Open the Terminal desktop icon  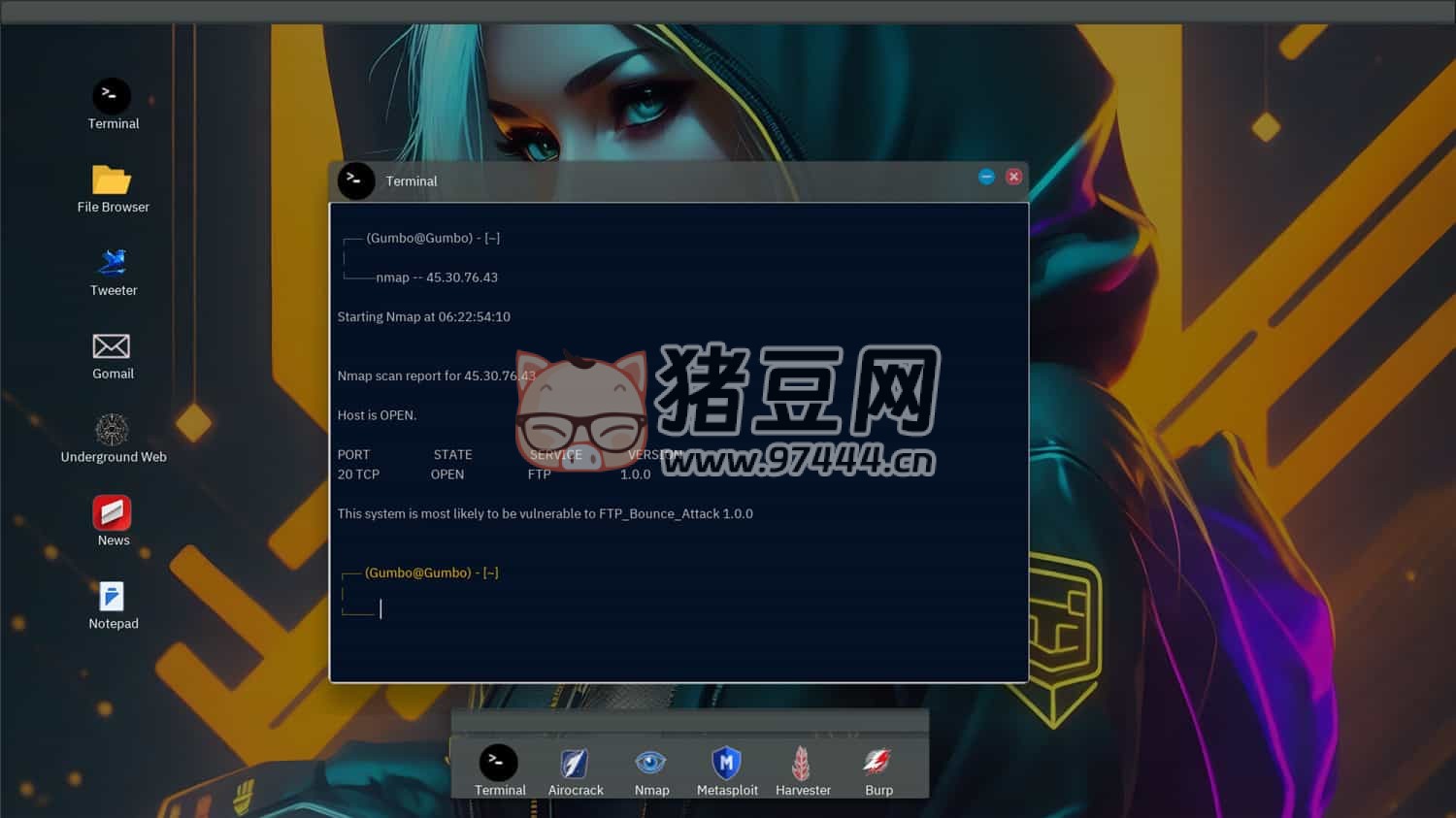coord(112,97)
